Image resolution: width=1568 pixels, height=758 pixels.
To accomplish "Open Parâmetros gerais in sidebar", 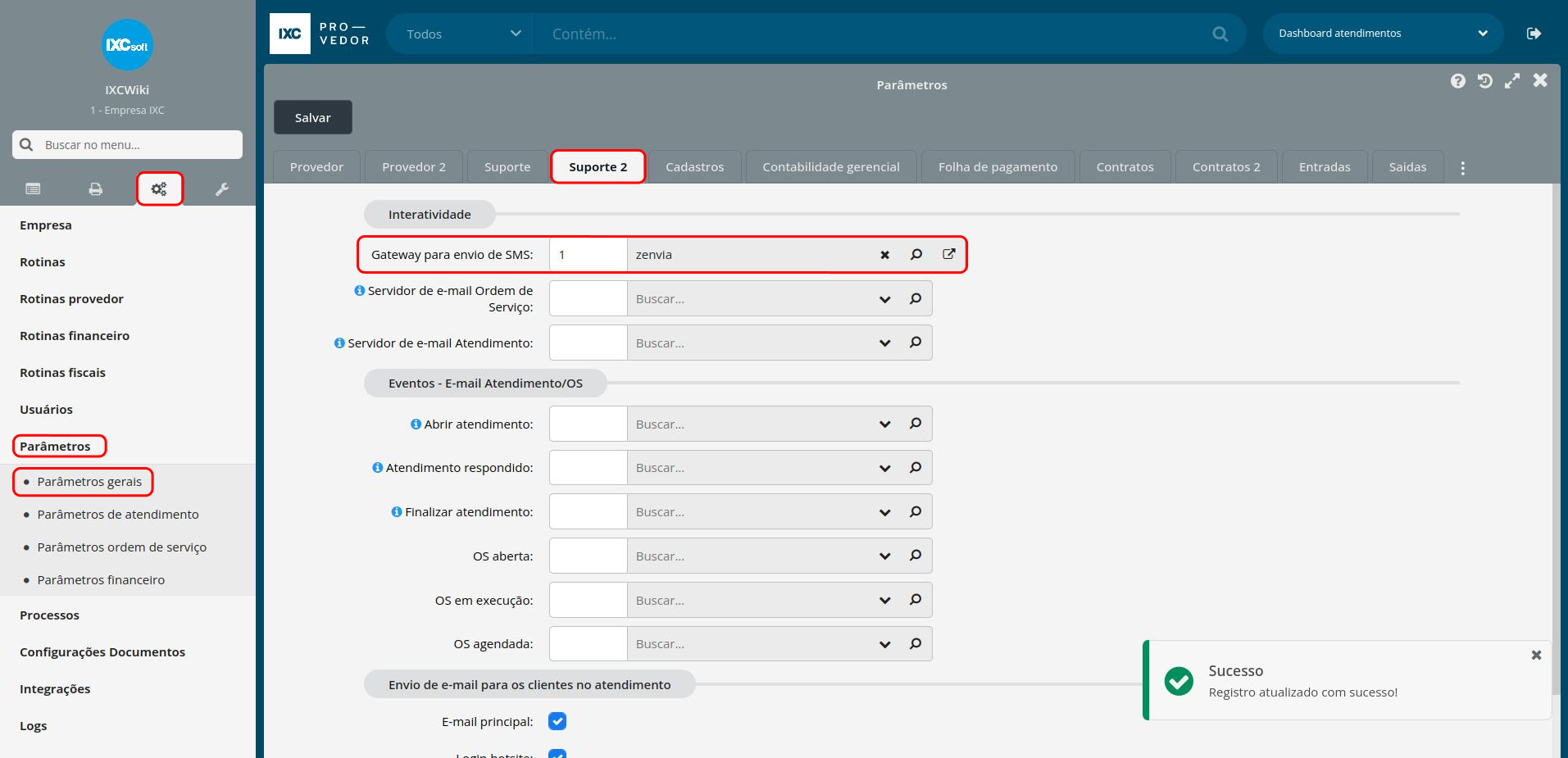I will [x=89, y=482].
